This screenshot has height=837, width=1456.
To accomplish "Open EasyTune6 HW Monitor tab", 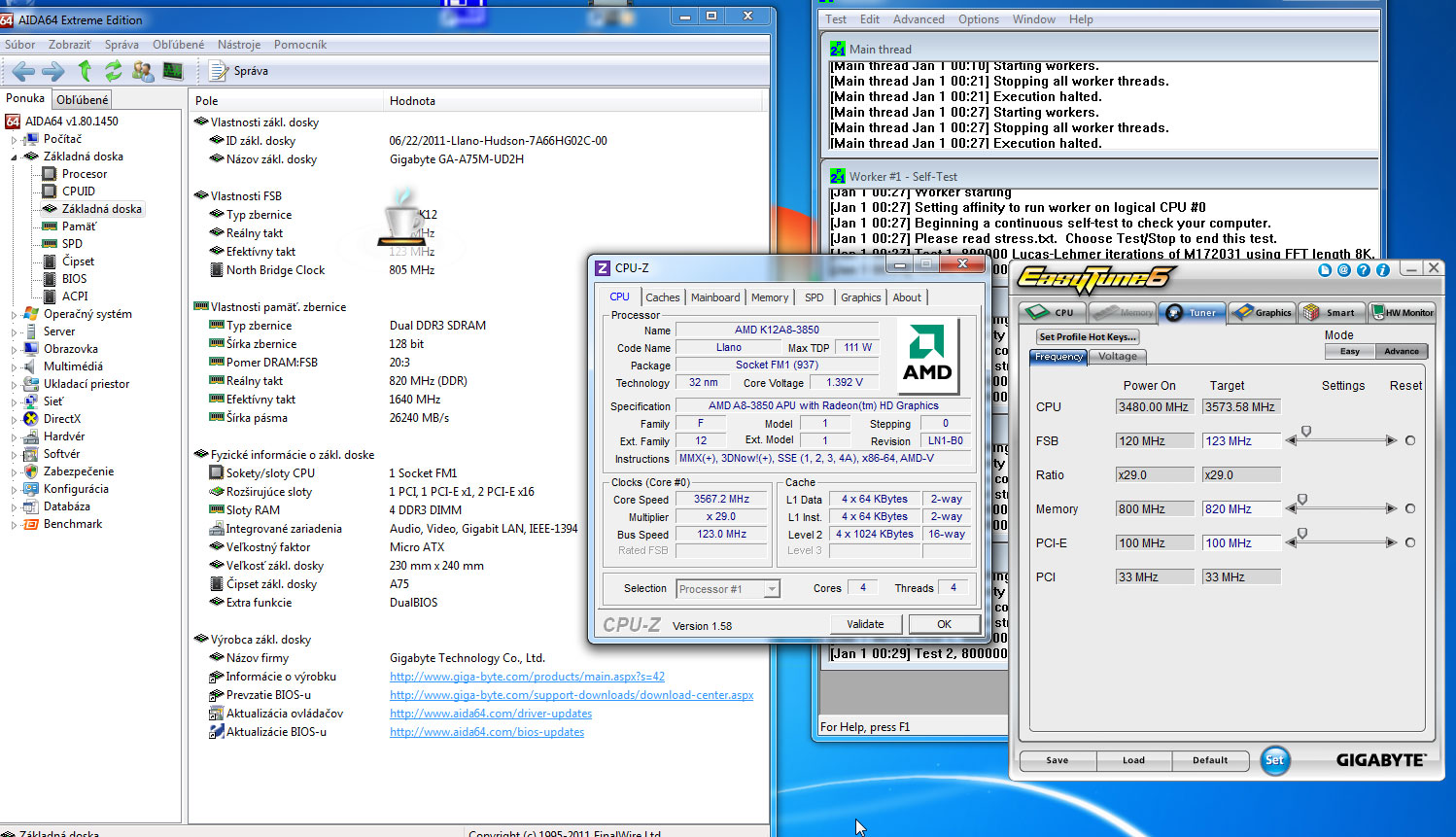I will point(1402,312).
